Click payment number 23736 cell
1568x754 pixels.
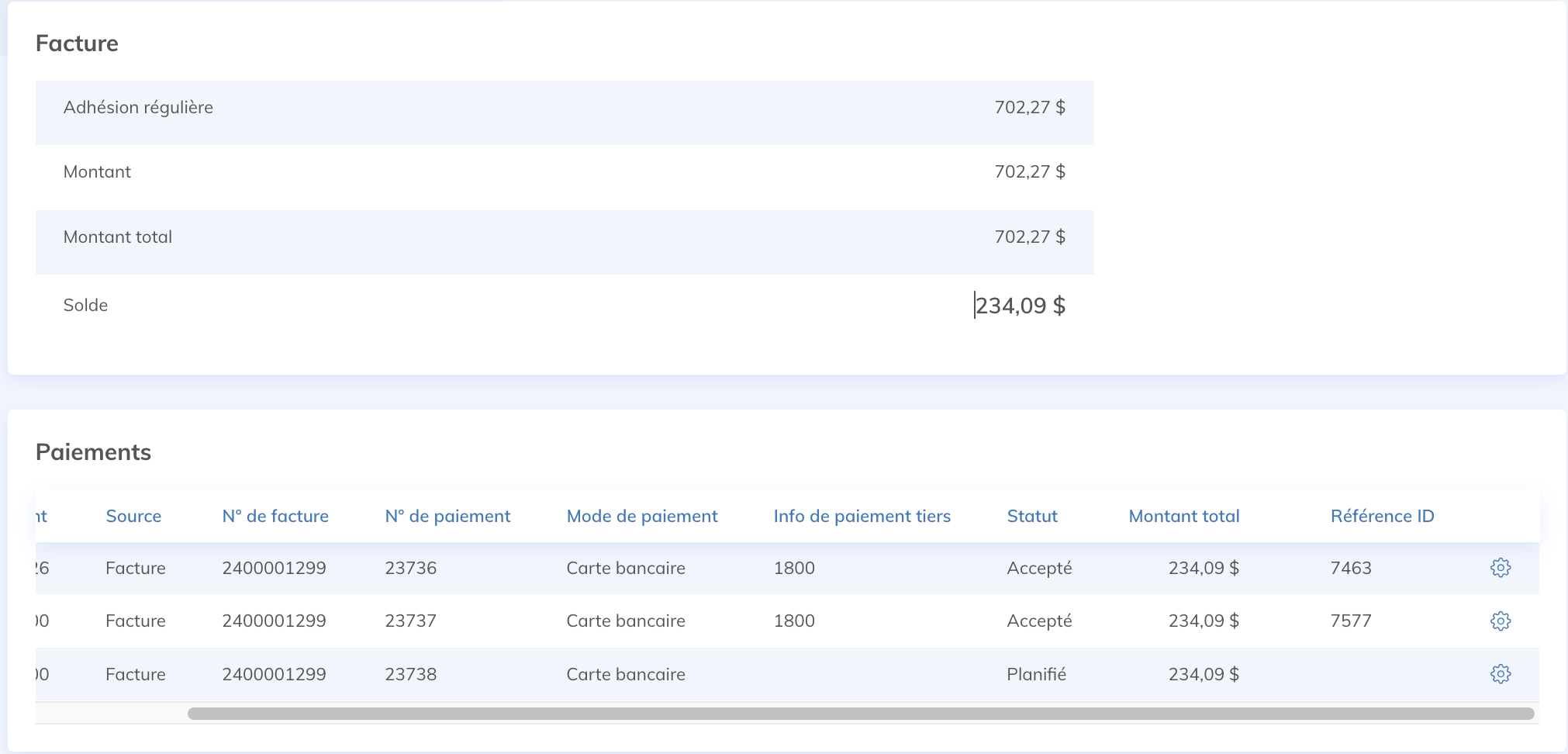(x=410, y=568)
